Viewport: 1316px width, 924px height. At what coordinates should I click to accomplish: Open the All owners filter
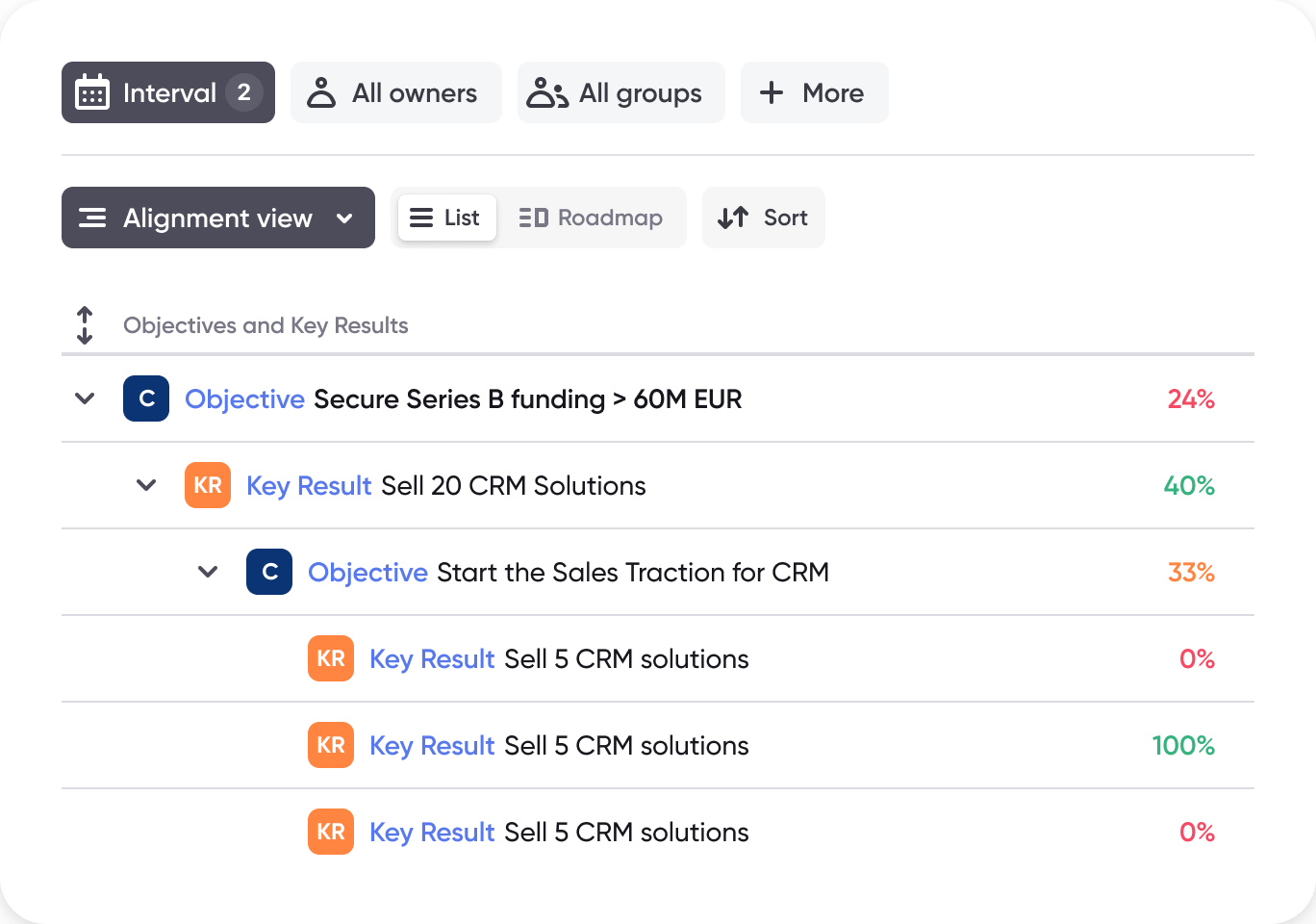(396, 92)
